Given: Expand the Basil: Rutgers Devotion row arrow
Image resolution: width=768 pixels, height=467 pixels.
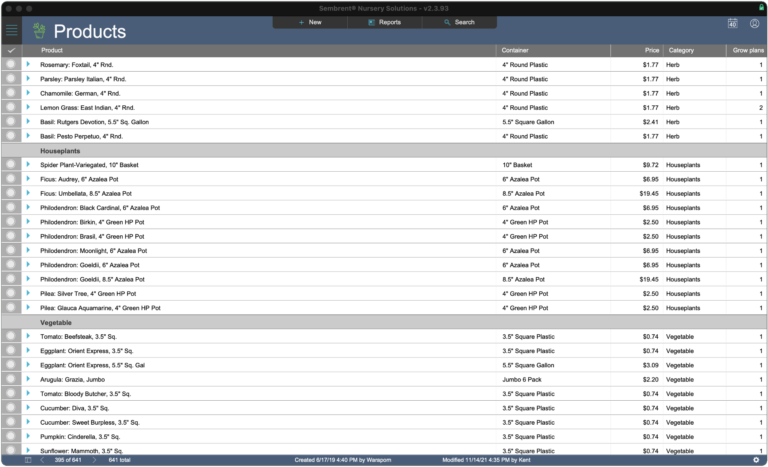Looking at the screenshot, I should click(28, 122).
